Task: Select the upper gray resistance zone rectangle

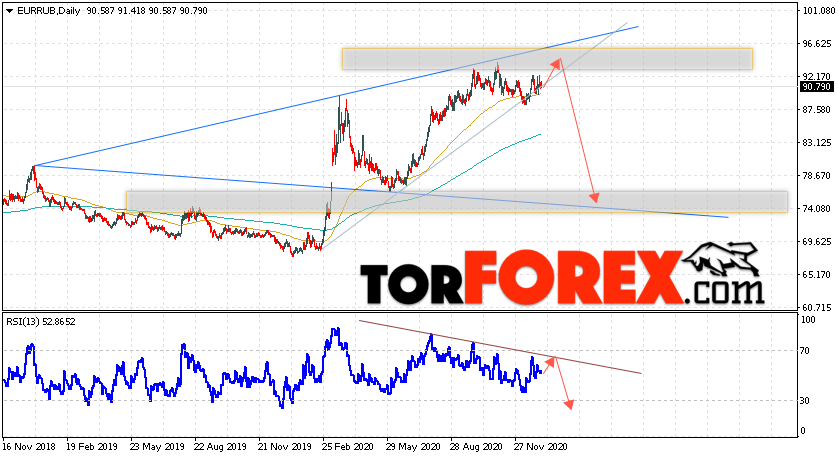Action: pyautogui.click(x=547, y=59)
